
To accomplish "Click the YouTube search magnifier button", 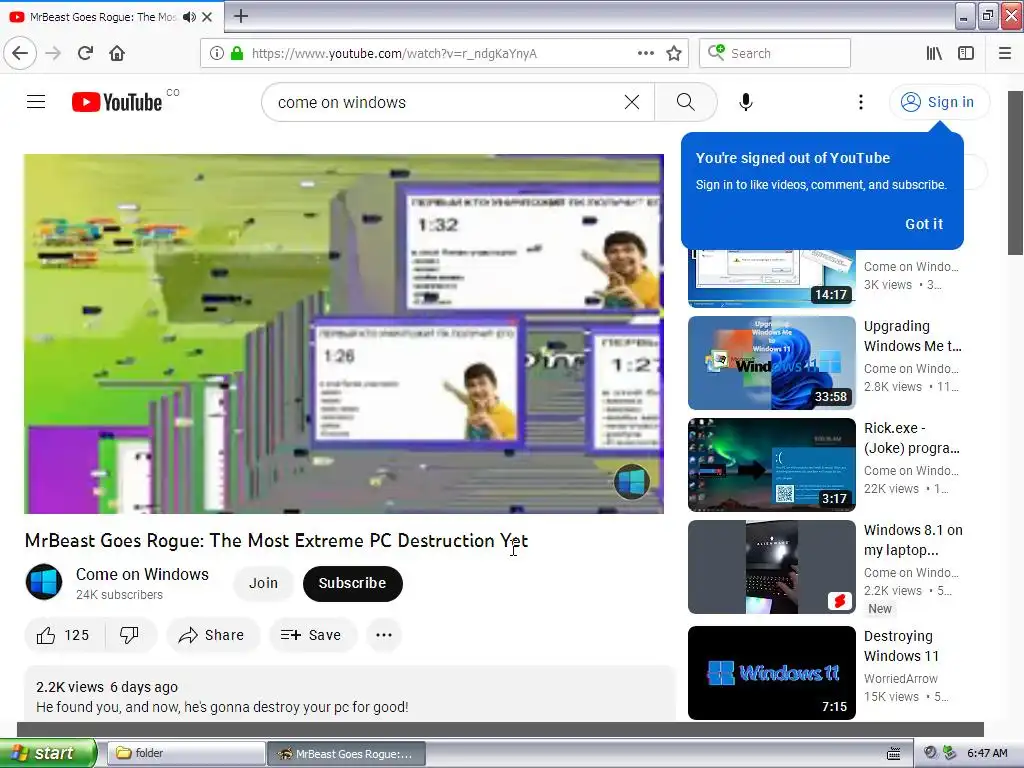I will coord(686,102).
